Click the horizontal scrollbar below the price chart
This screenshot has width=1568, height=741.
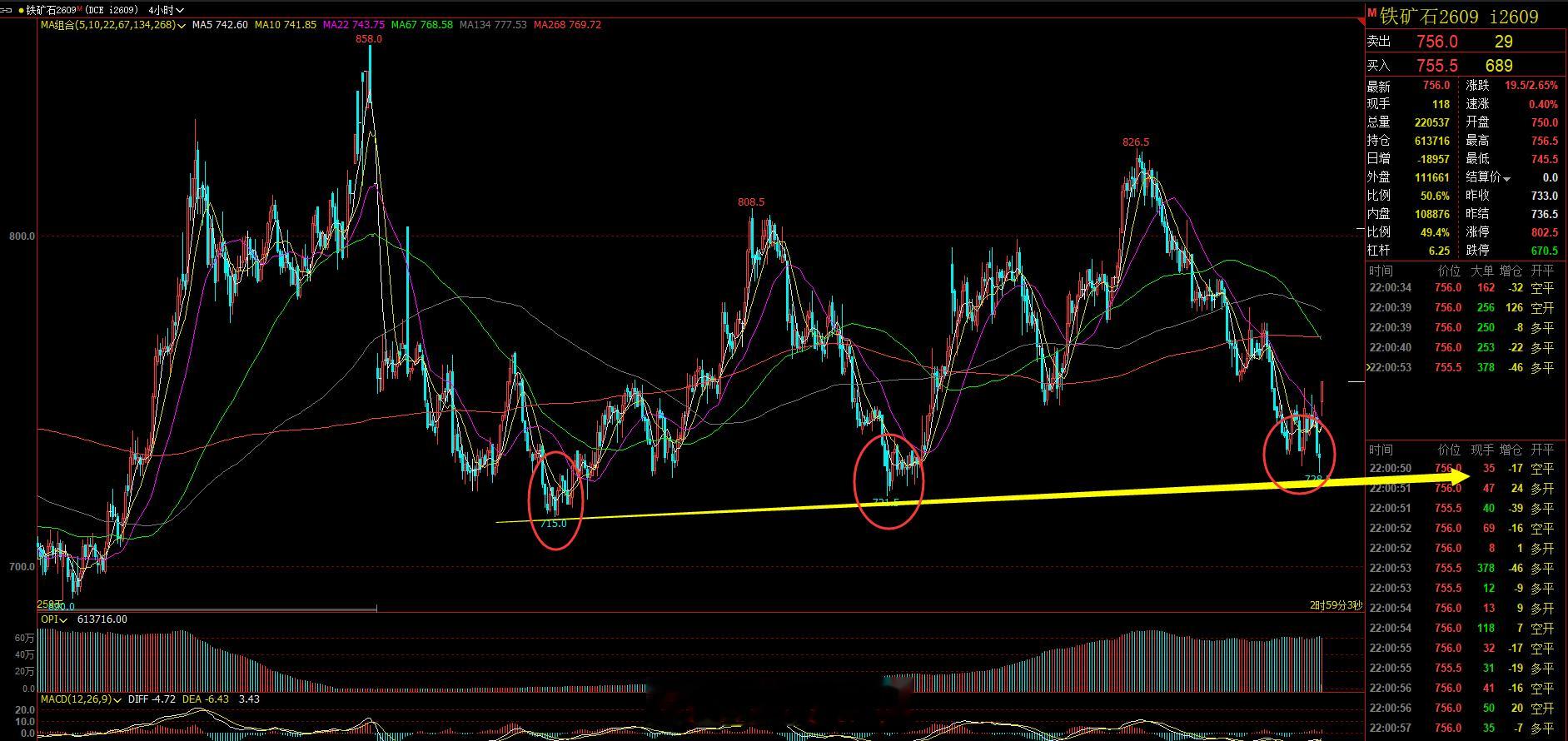coord(207,609)
